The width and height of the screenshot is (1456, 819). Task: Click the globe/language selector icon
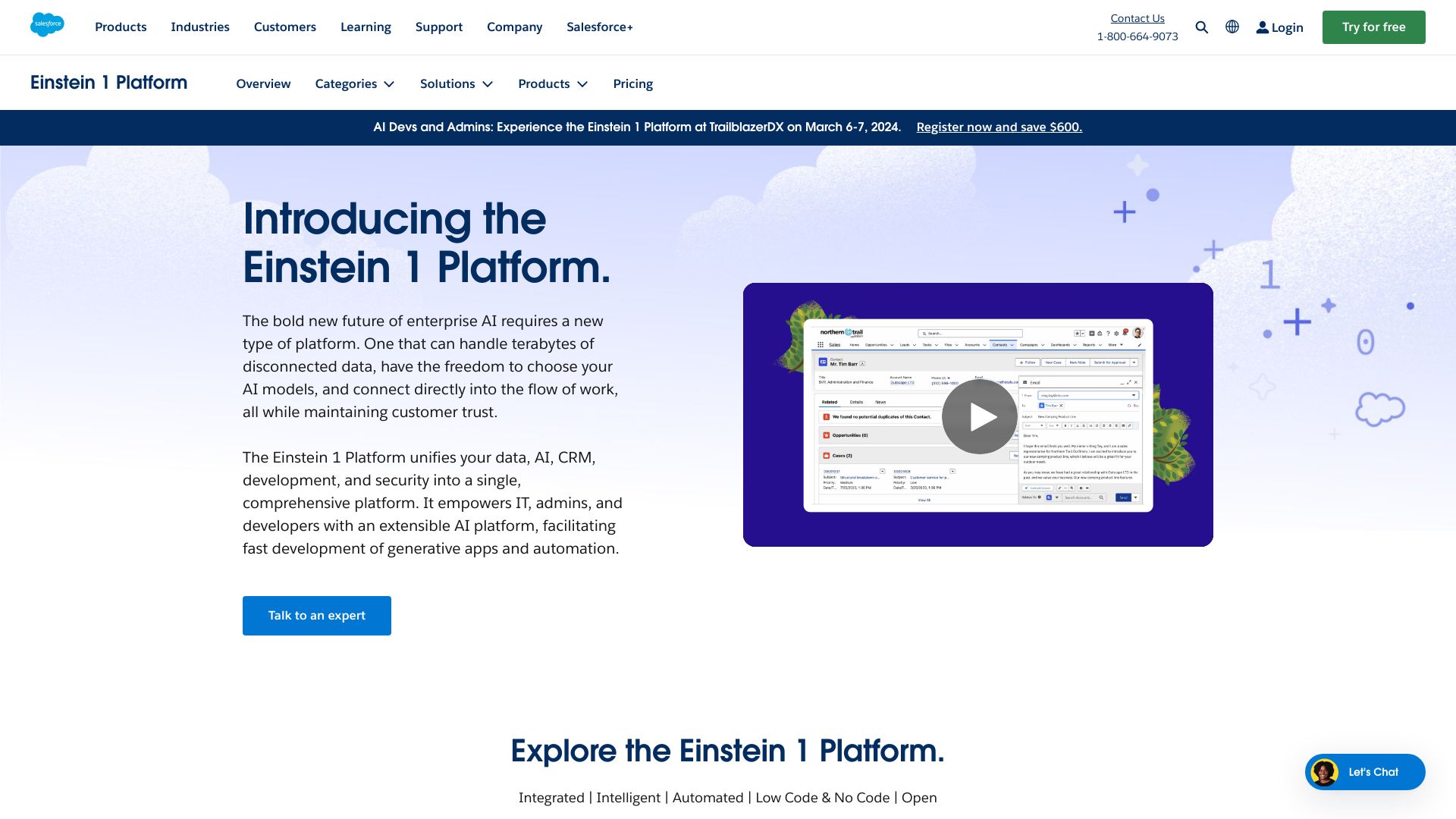1232,27
